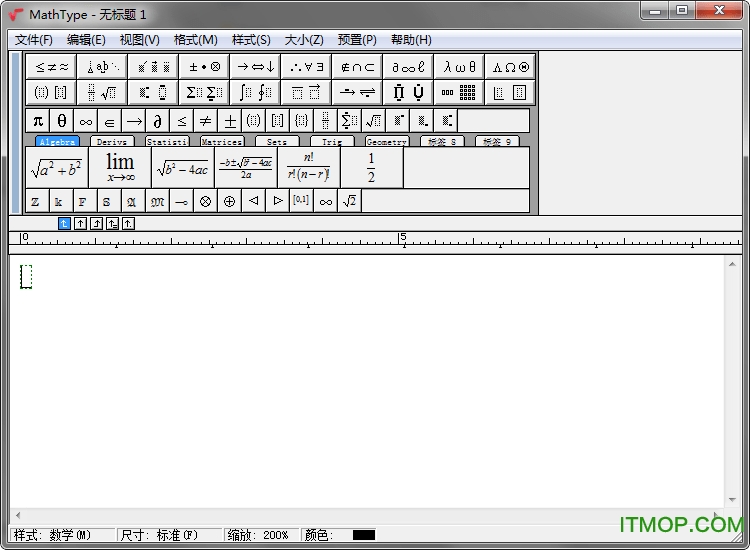The height and width of the screenshot is (550, 750).
Task: Insert the quadratic formula expression
Action: [x=246, y=168]
